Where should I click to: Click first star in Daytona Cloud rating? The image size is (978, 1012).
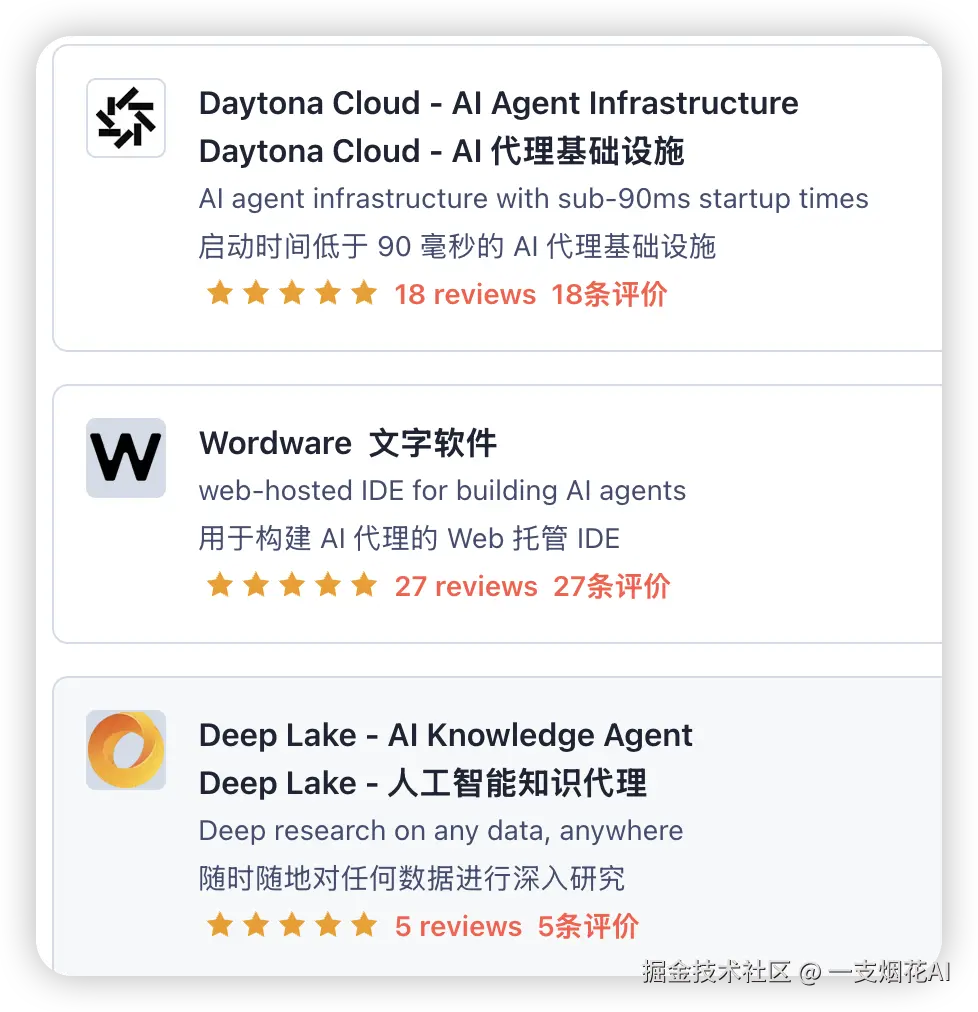[220, 293]
